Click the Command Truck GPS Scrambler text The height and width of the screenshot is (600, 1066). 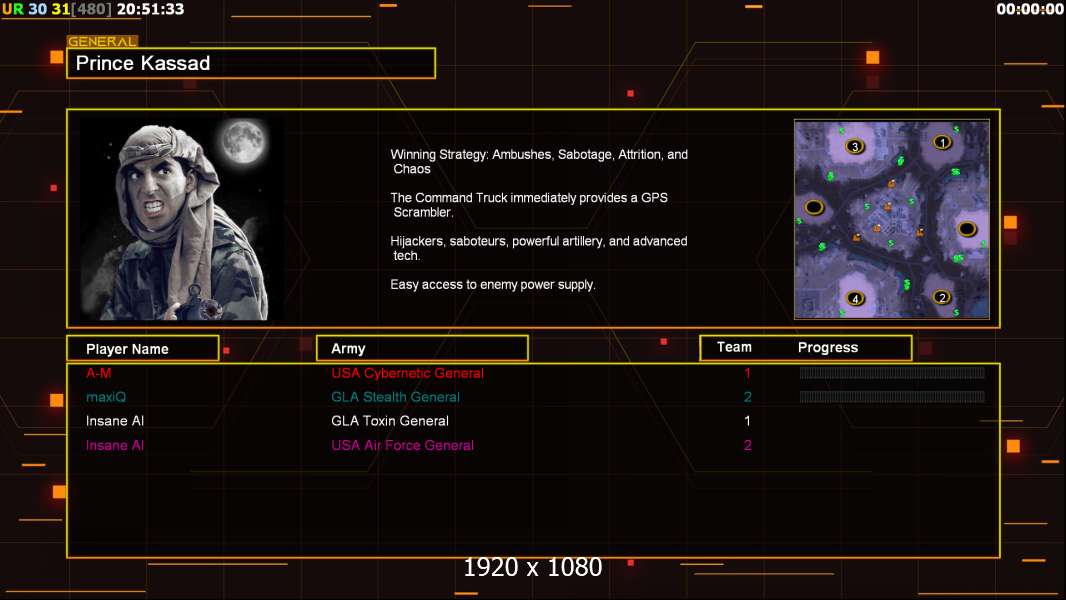[529, 205]
